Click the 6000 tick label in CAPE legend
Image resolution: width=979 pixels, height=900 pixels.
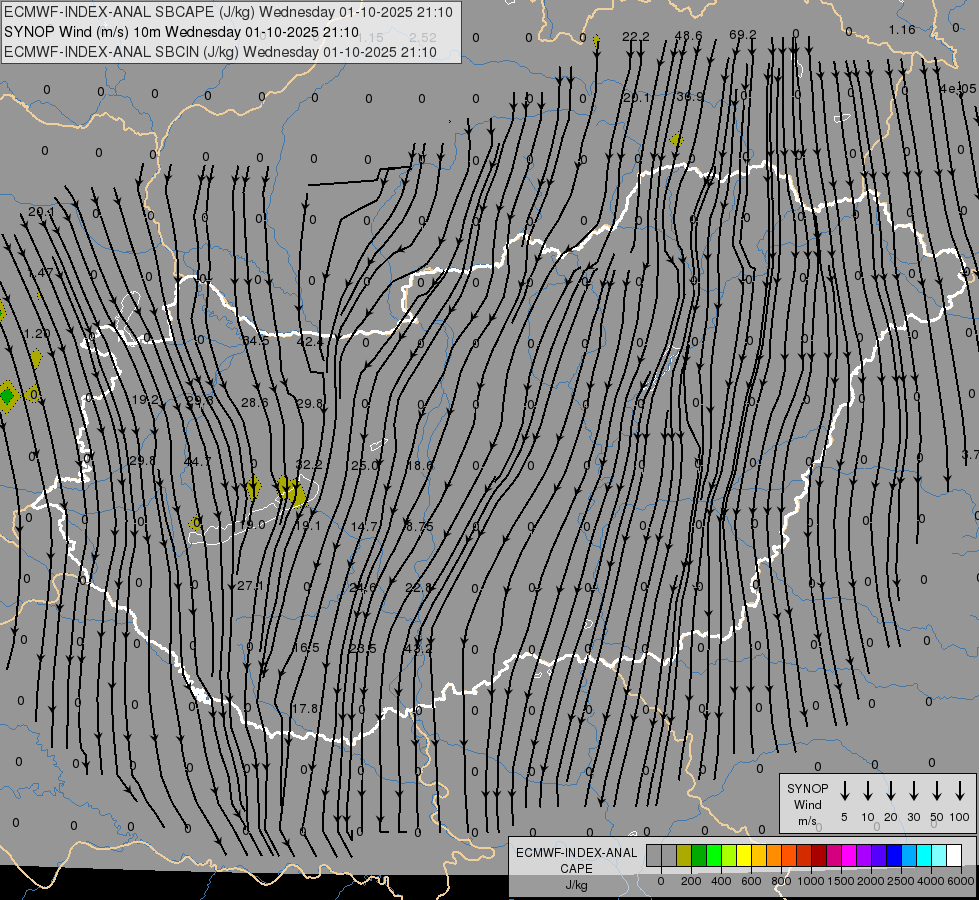pos(961,881)
